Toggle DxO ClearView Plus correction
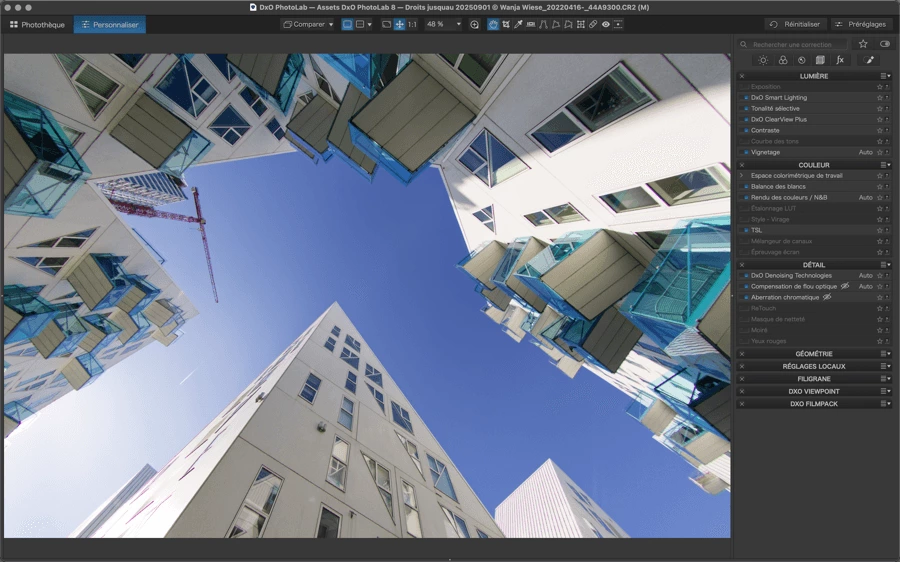The width and height of the screenshot is (900, 562). [746, 119]
